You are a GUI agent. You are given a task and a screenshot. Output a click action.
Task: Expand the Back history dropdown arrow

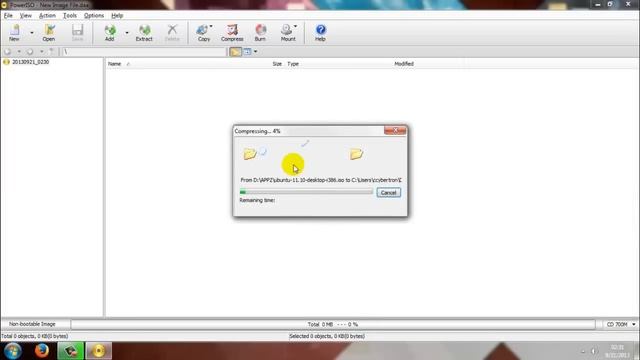coord(19,52)
